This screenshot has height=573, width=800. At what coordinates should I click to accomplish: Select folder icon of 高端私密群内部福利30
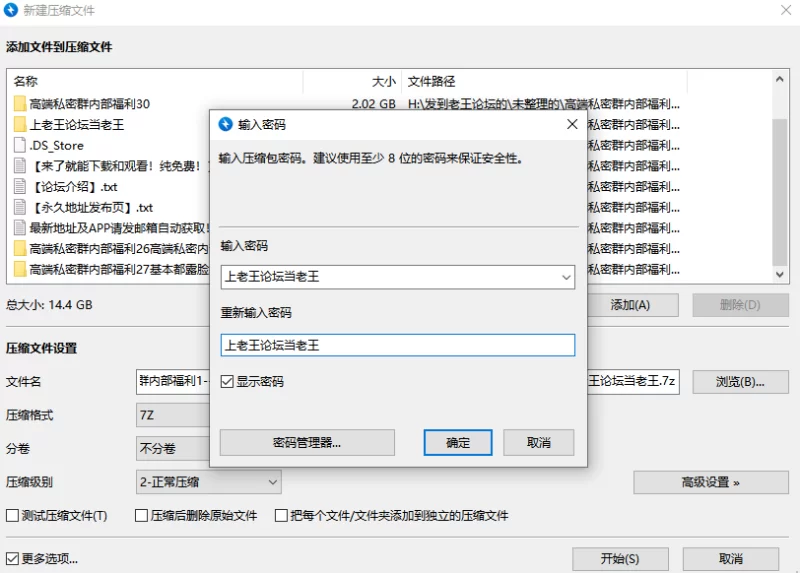pos(20,104)
